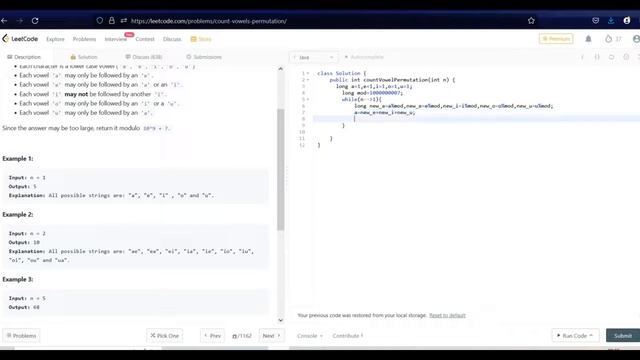Image resolution: width=640 pixels, height=360 pixels.
Task: Open the Java language dropdown
Action: (313, 57)
